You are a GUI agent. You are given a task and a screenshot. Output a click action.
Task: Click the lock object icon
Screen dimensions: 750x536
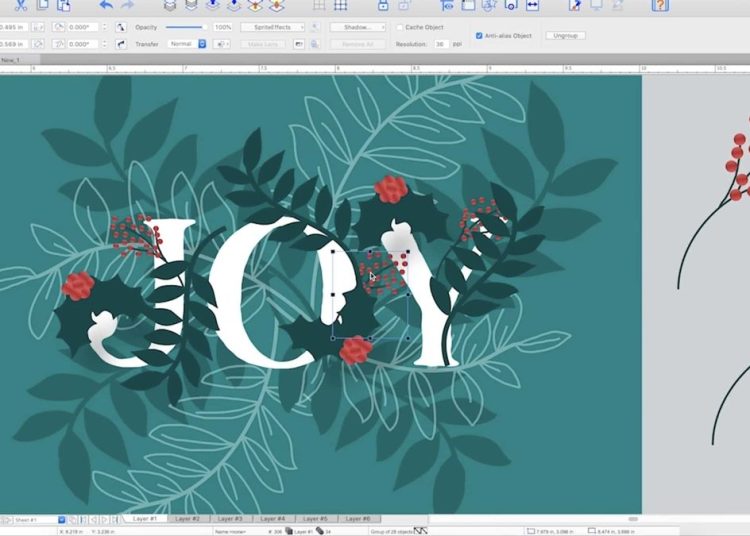(x=382, y=5)
